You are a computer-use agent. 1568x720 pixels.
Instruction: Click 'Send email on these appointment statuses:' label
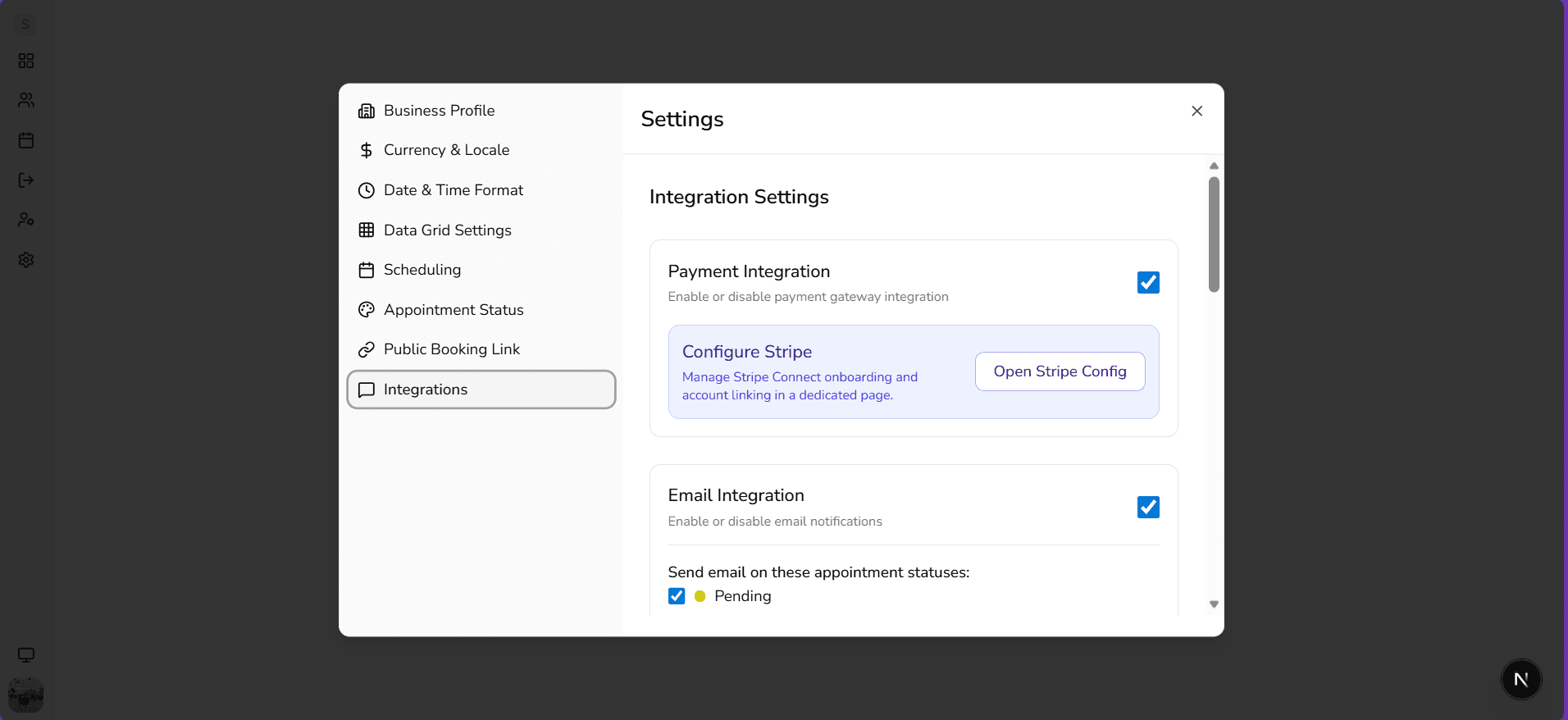(818, 572)
